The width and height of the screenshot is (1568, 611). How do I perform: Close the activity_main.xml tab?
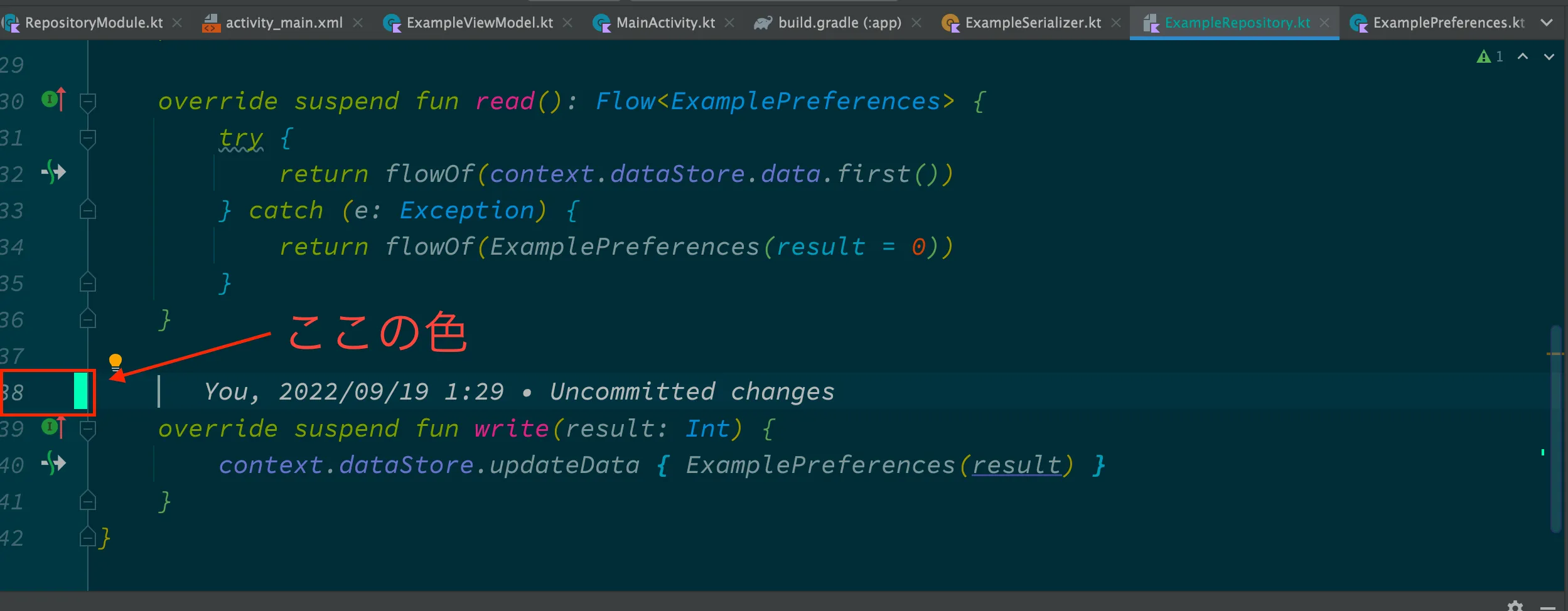[358, 23]
